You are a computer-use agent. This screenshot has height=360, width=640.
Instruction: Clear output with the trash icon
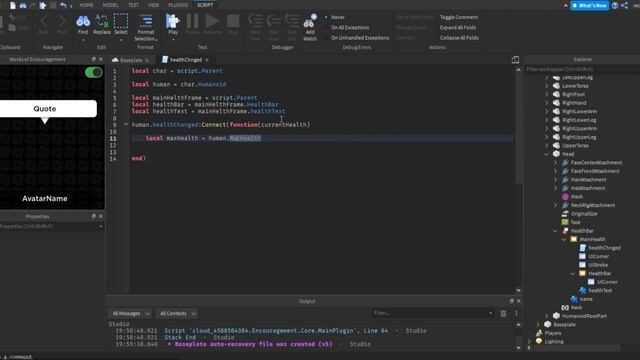(503, 313)
